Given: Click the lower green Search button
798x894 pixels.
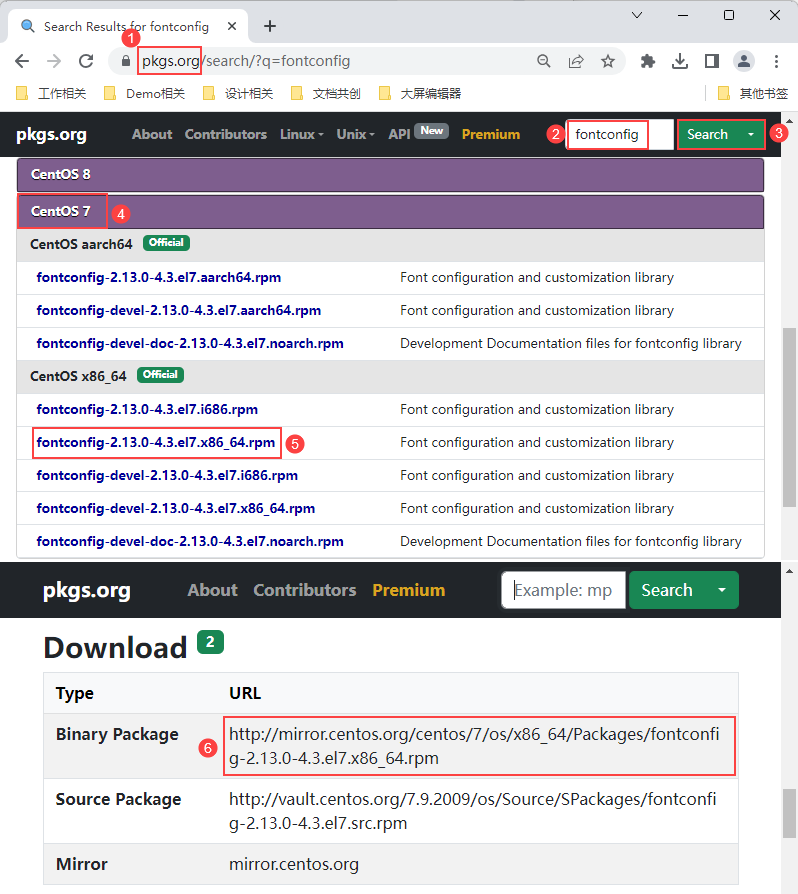Looking at the screenshot, I should [667, 591].
